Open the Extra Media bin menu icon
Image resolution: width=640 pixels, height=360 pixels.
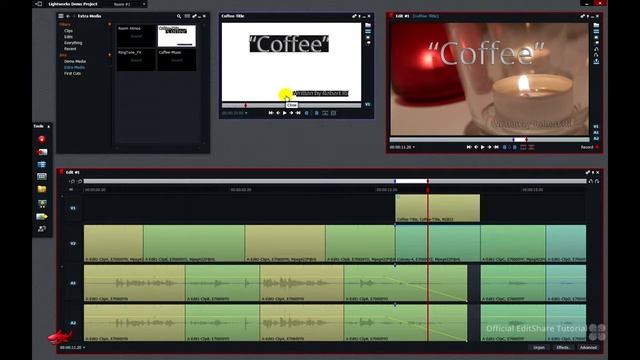[61, 16]
